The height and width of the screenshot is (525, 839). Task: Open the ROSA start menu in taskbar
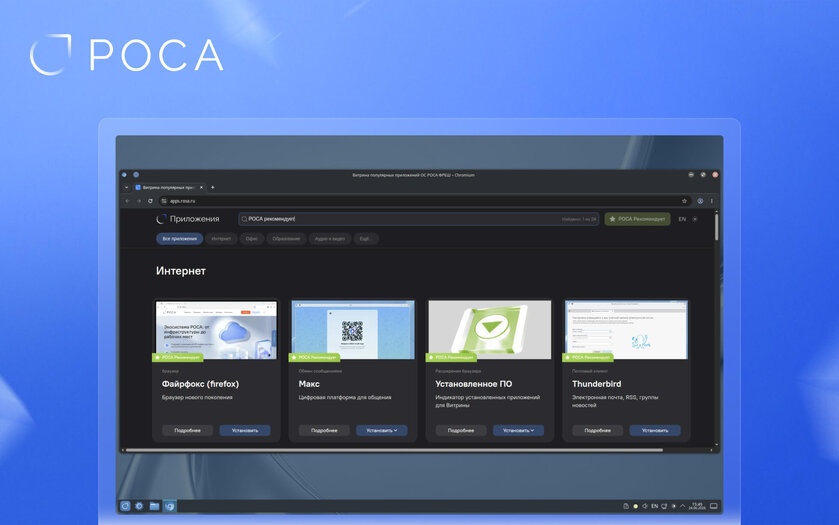[x=125, y=506]
